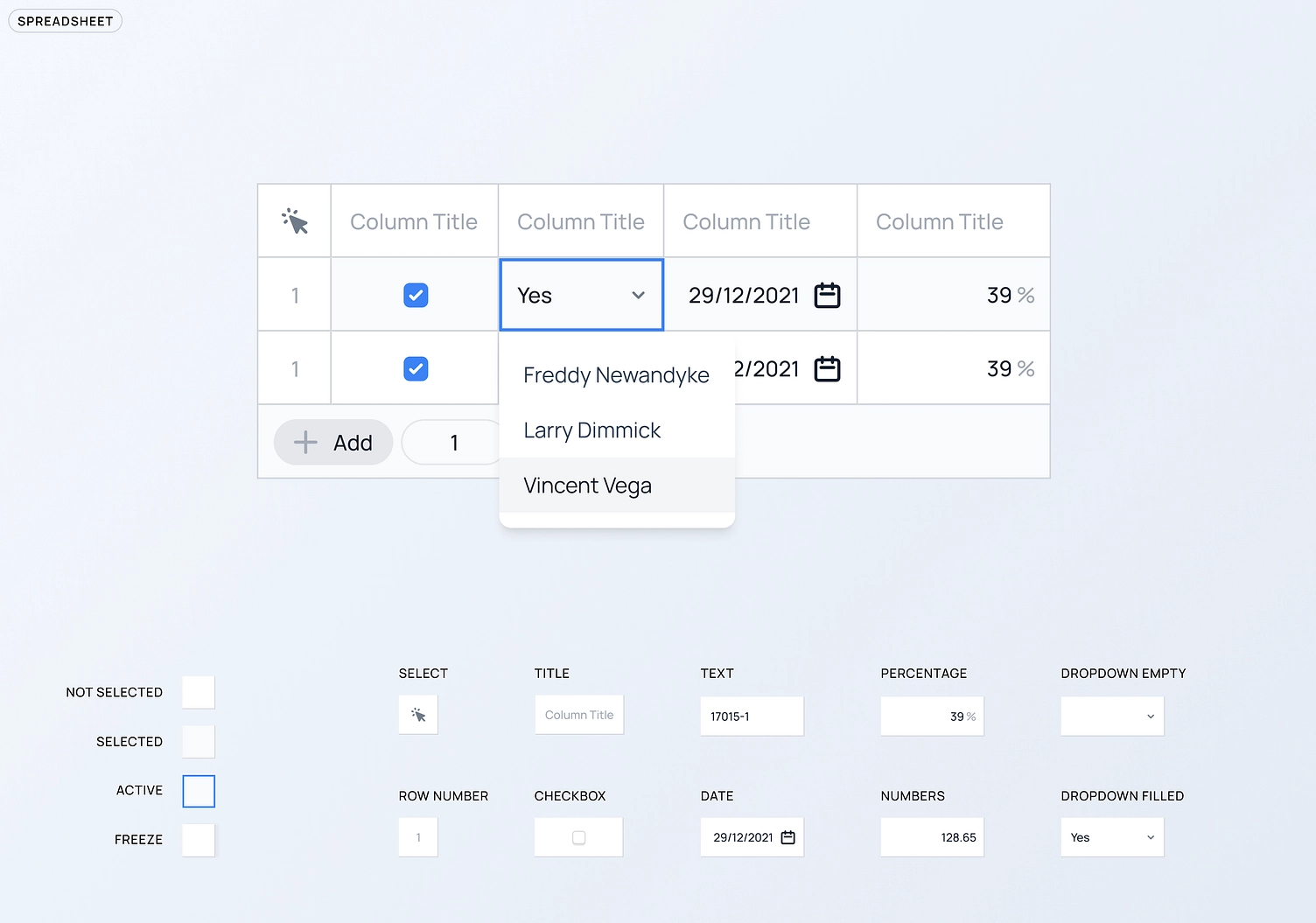1316x923 pixels.
Task: Click the plus icon on the Add button
Action: pos(304,442)
